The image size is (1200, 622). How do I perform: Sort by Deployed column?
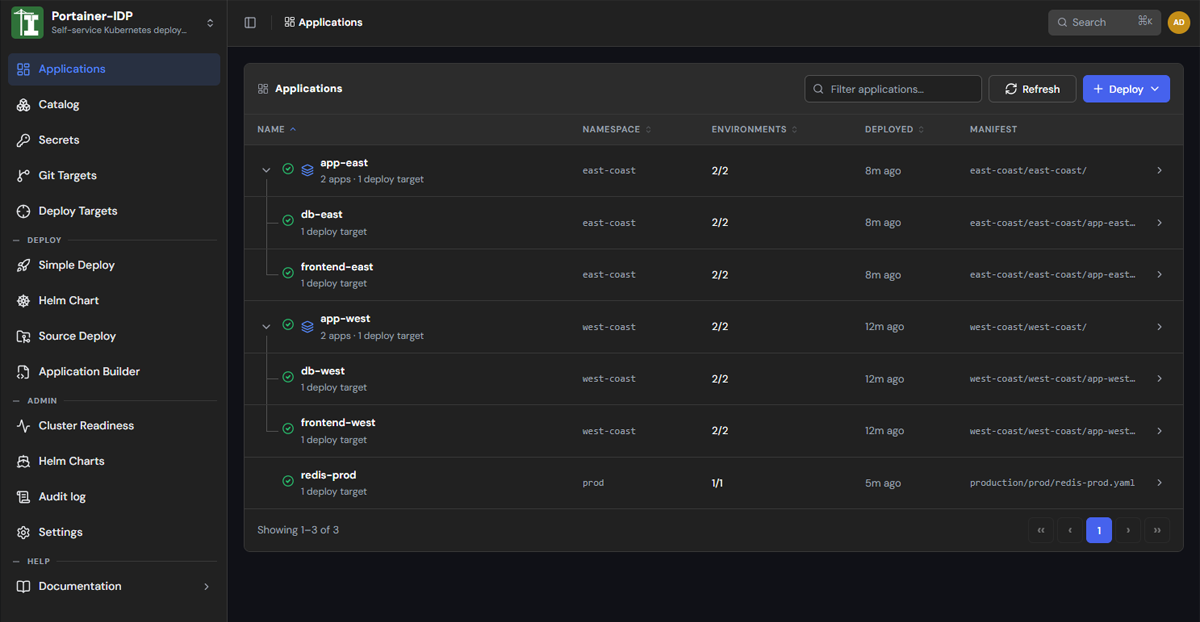(x=894, y=129)
